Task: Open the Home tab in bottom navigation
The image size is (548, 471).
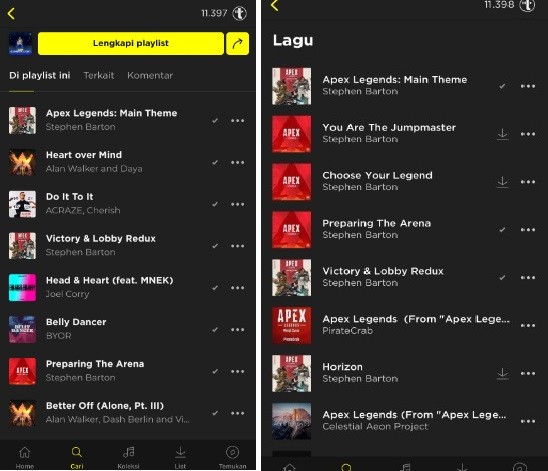Action: tap(25, 457)
